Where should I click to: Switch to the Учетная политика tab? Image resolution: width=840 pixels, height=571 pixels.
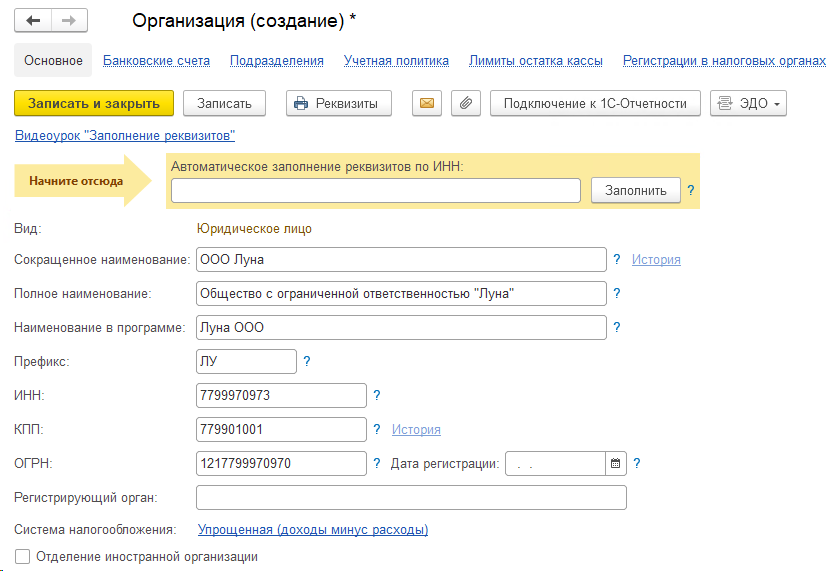tap(396, 60)
